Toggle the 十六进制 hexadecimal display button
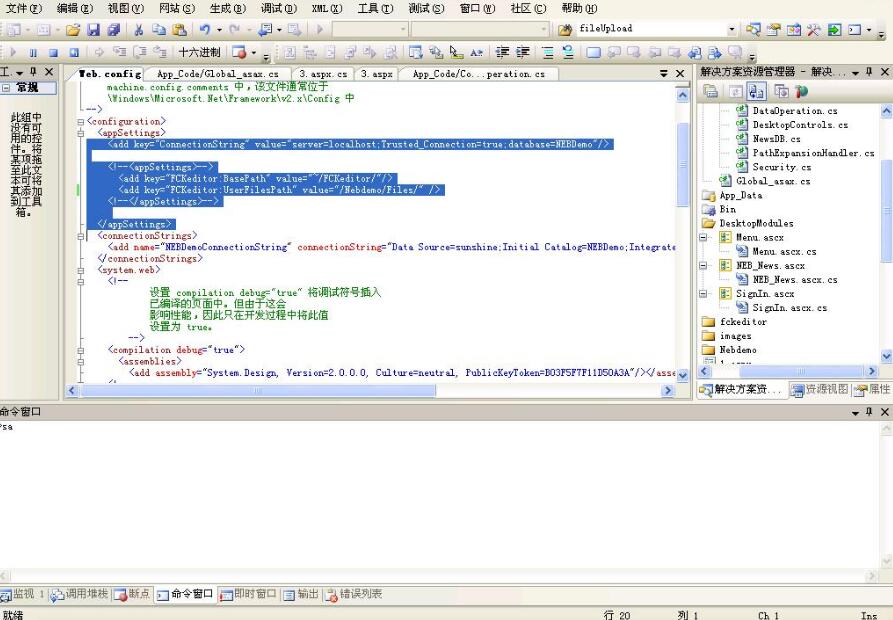This screenshot has height=620, width=893. pyautogui.click(x=199, y=52)
